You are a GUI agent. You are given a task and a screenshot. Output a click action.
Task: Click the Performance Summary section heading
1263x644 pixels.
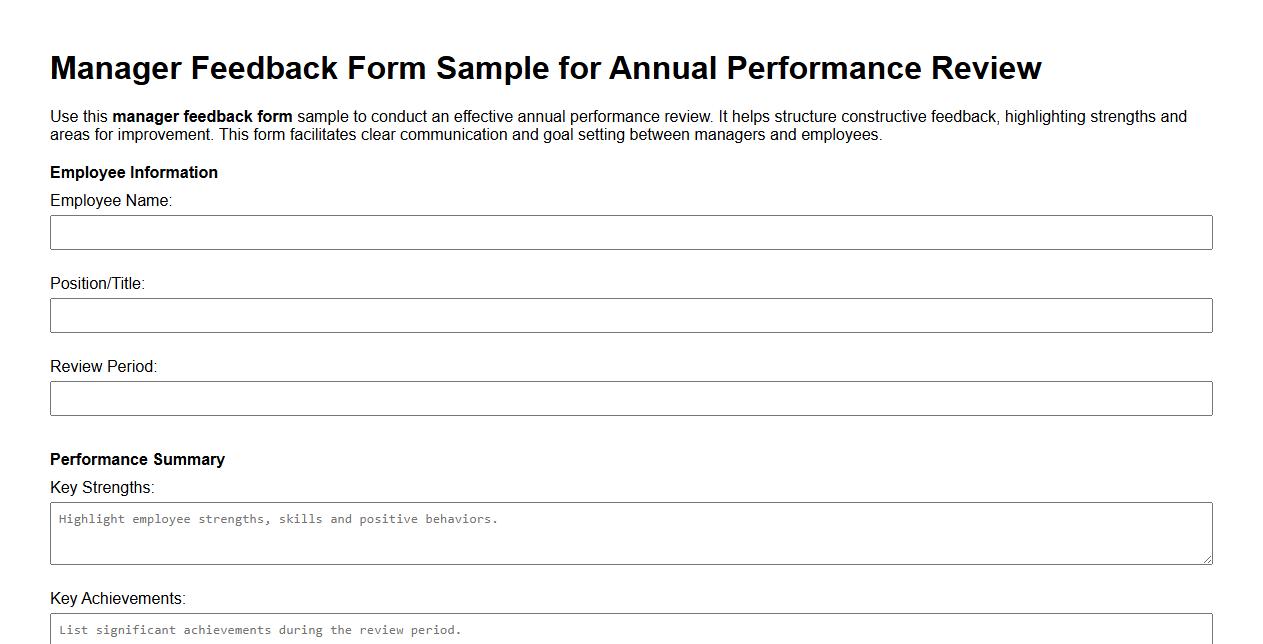[x=138, y=459]
